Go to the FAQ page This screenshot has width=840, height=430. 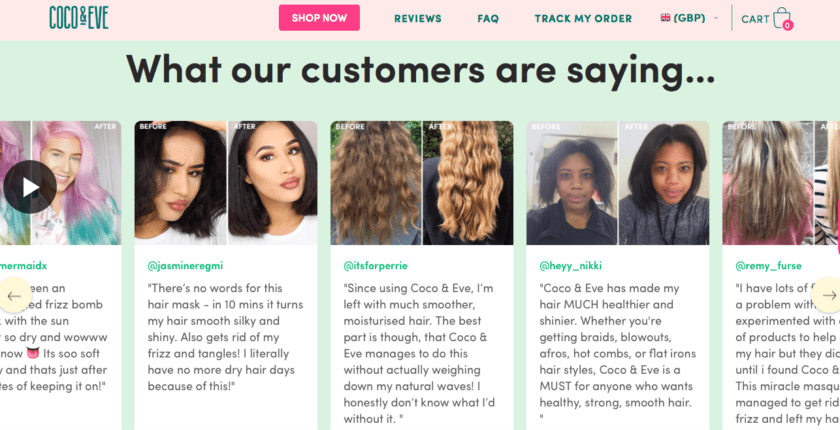[488, 19]
